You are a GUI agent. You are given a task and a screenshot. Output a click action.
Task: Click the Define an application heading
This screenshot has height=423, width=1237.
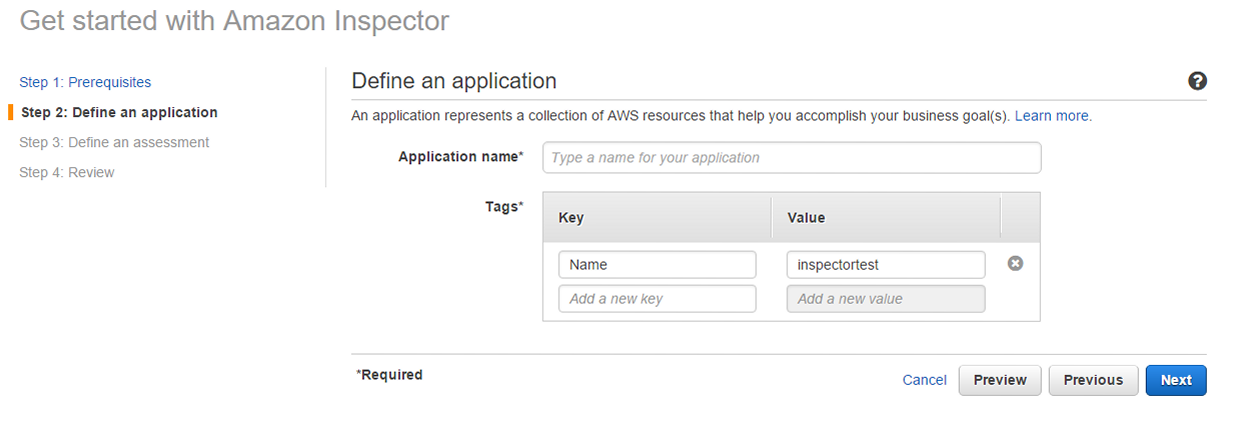[454, 81]
